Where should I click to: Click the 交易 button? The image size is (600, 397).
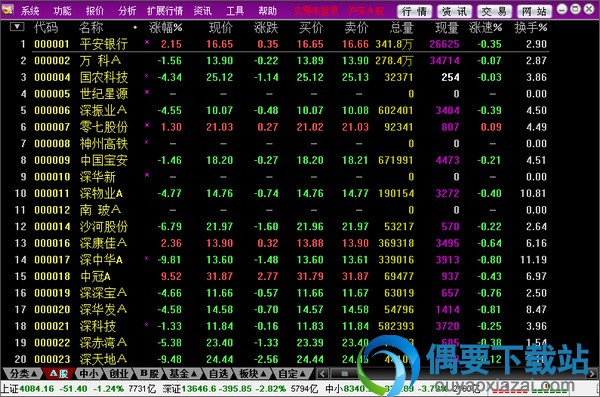coord(494,11)
